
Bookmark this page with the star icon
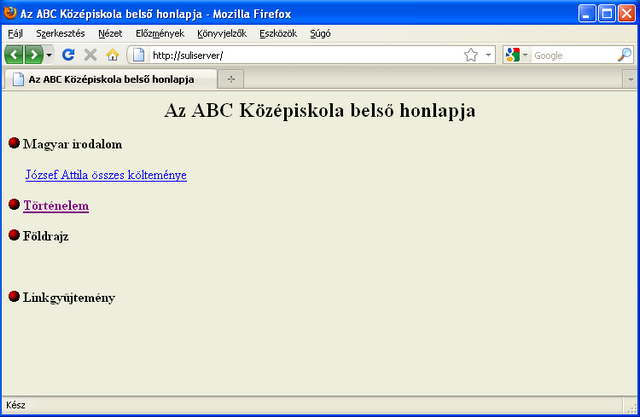[x=471, y=55]
